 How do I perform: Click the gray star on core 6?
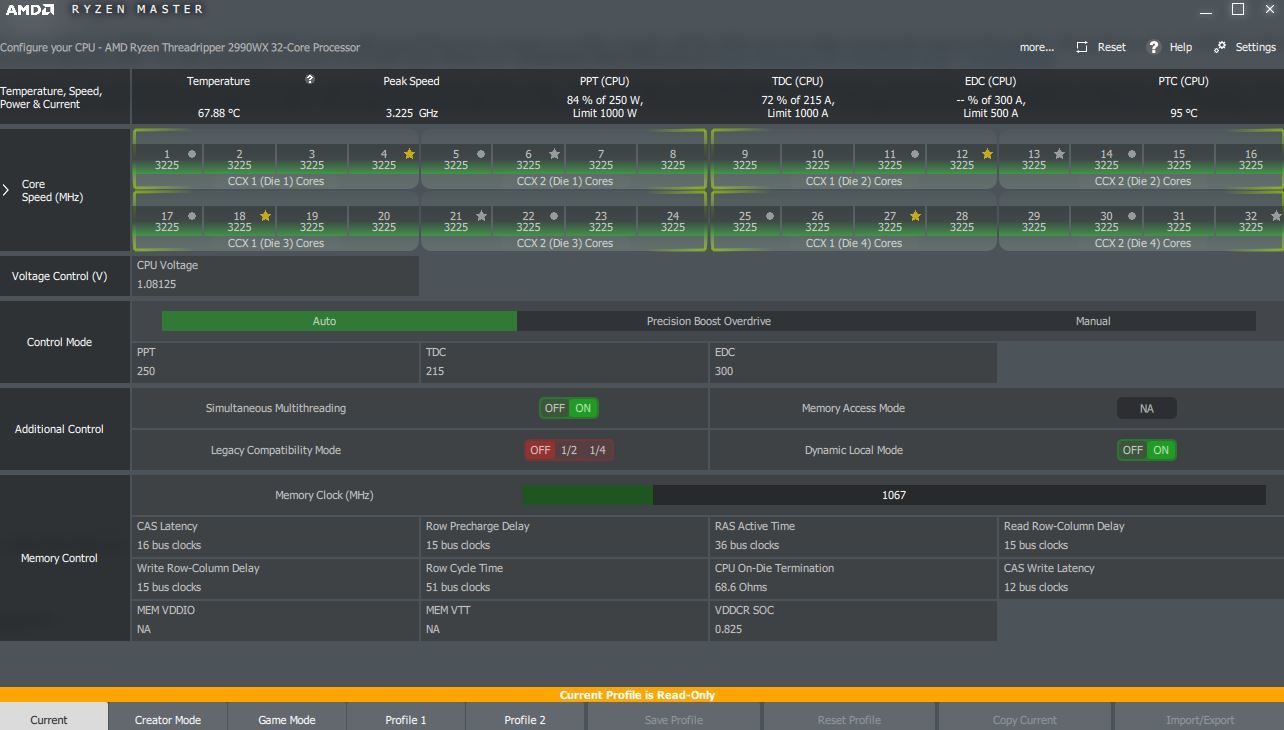554,154
